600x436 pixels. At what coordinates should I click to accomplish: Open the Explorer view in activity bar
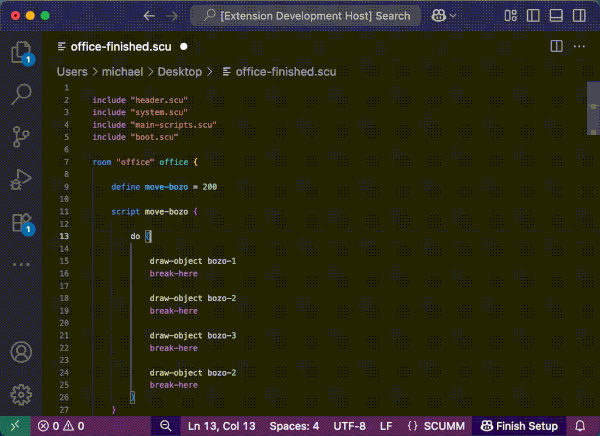coord(21,52)
